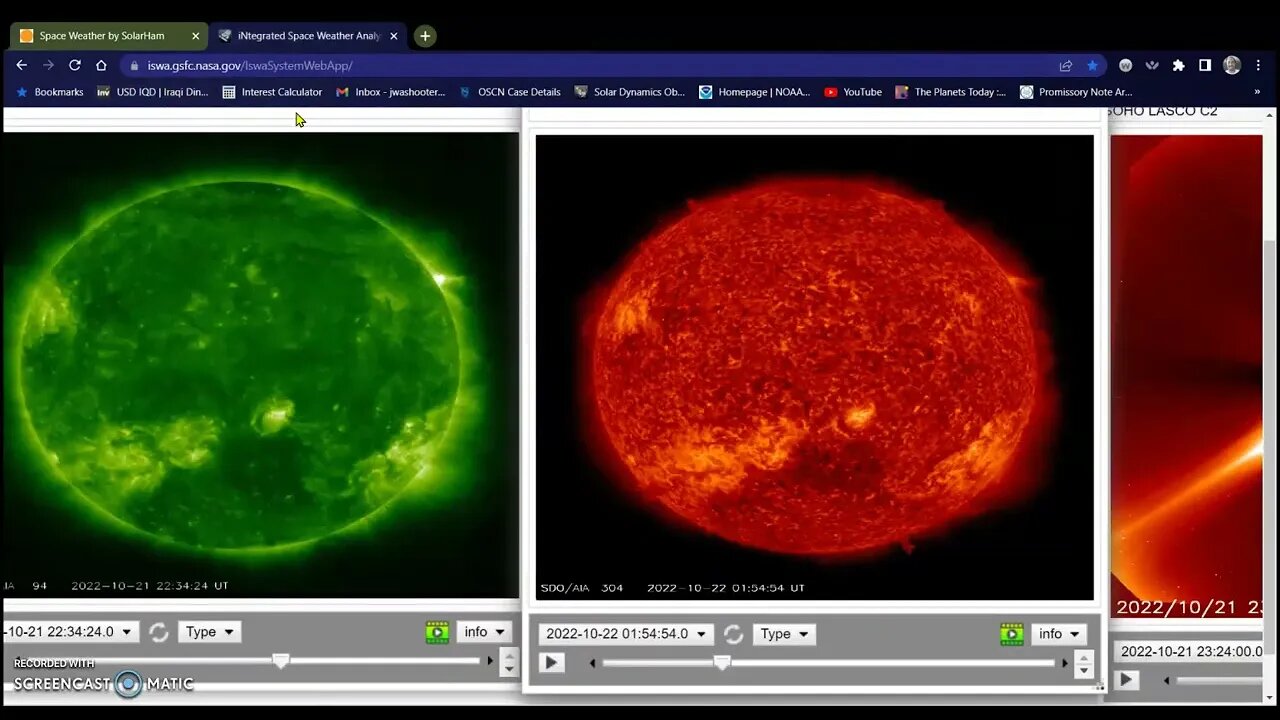Open the Interest Calculator bookmark
The height and width of the screenshot is (720, 1280).
coord(272,92)
